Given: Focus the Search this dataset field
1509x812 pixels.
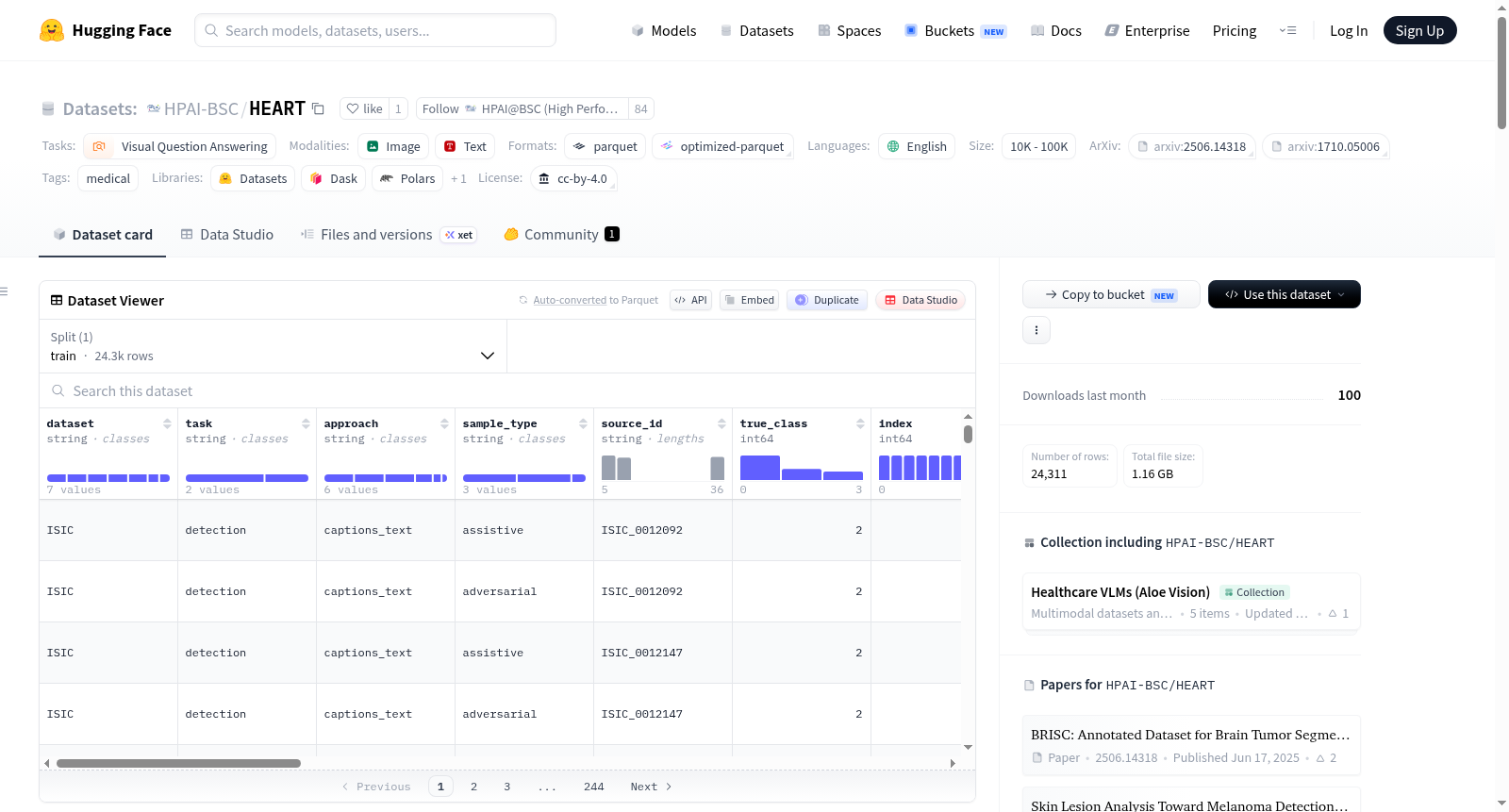Looking at the screenshot, I should pyautogui.click(x=507, y=390).
